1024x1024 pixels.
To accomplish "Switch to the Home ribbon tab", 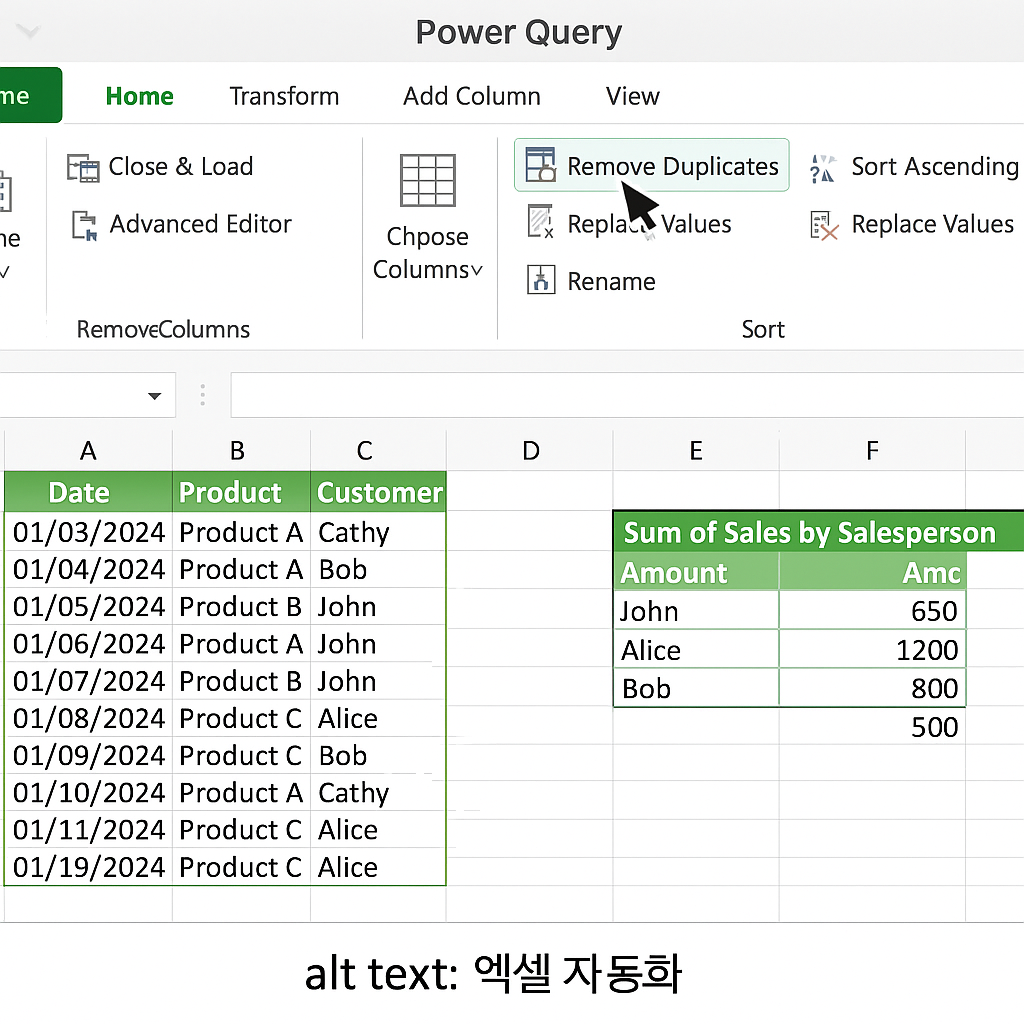I will click(x=140, y=96).
